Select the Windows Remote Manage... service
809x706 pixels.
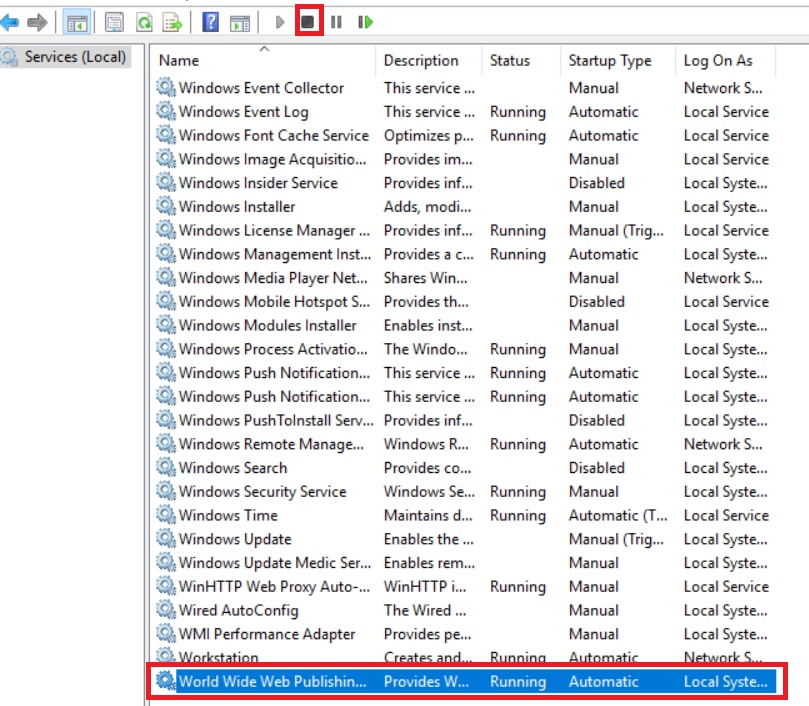tap(465, 444)
